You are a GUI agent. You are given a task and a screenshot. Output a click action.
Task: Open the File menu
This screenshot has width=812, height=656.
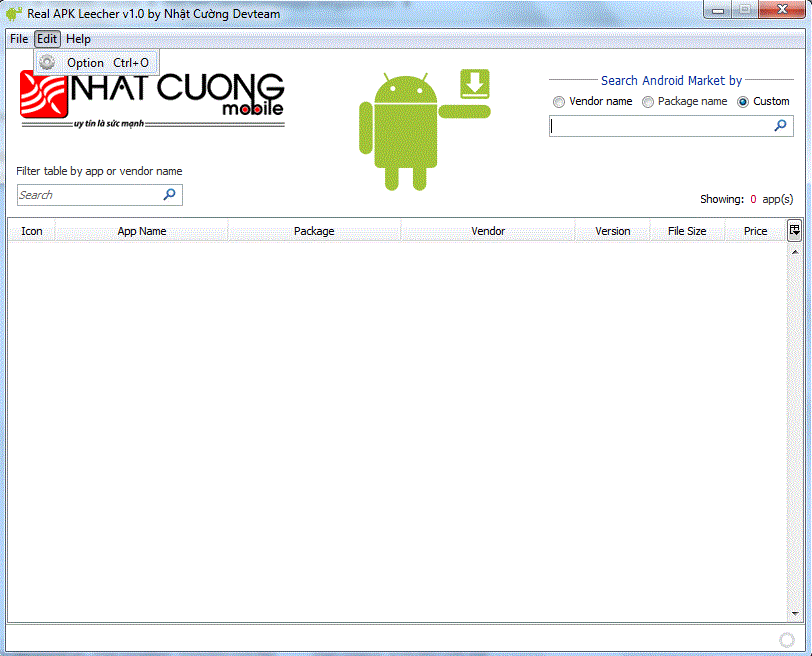click(x=19, y=39)
